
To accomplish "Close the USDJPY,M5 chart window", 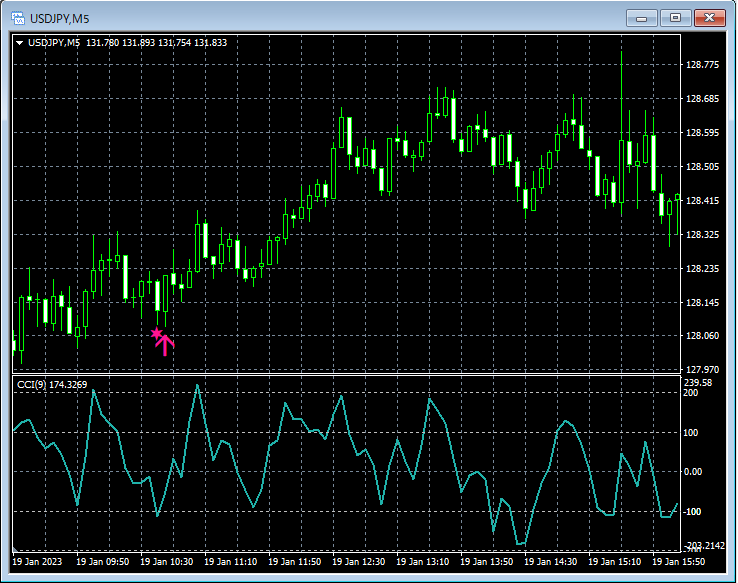I will click(x=710, y=18).
